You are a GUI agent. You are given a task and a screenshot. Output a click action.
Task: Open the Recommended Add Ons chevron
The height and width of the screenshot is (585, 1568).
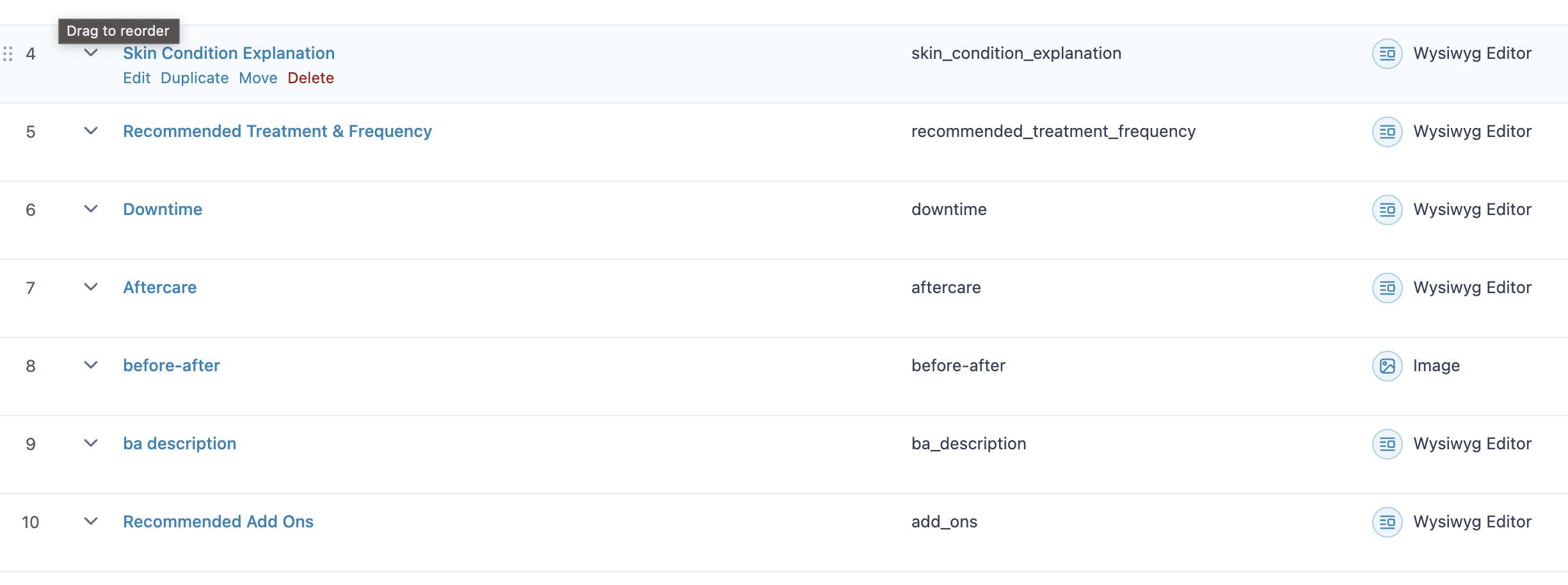pyautogui.click(x=91, y=522)
